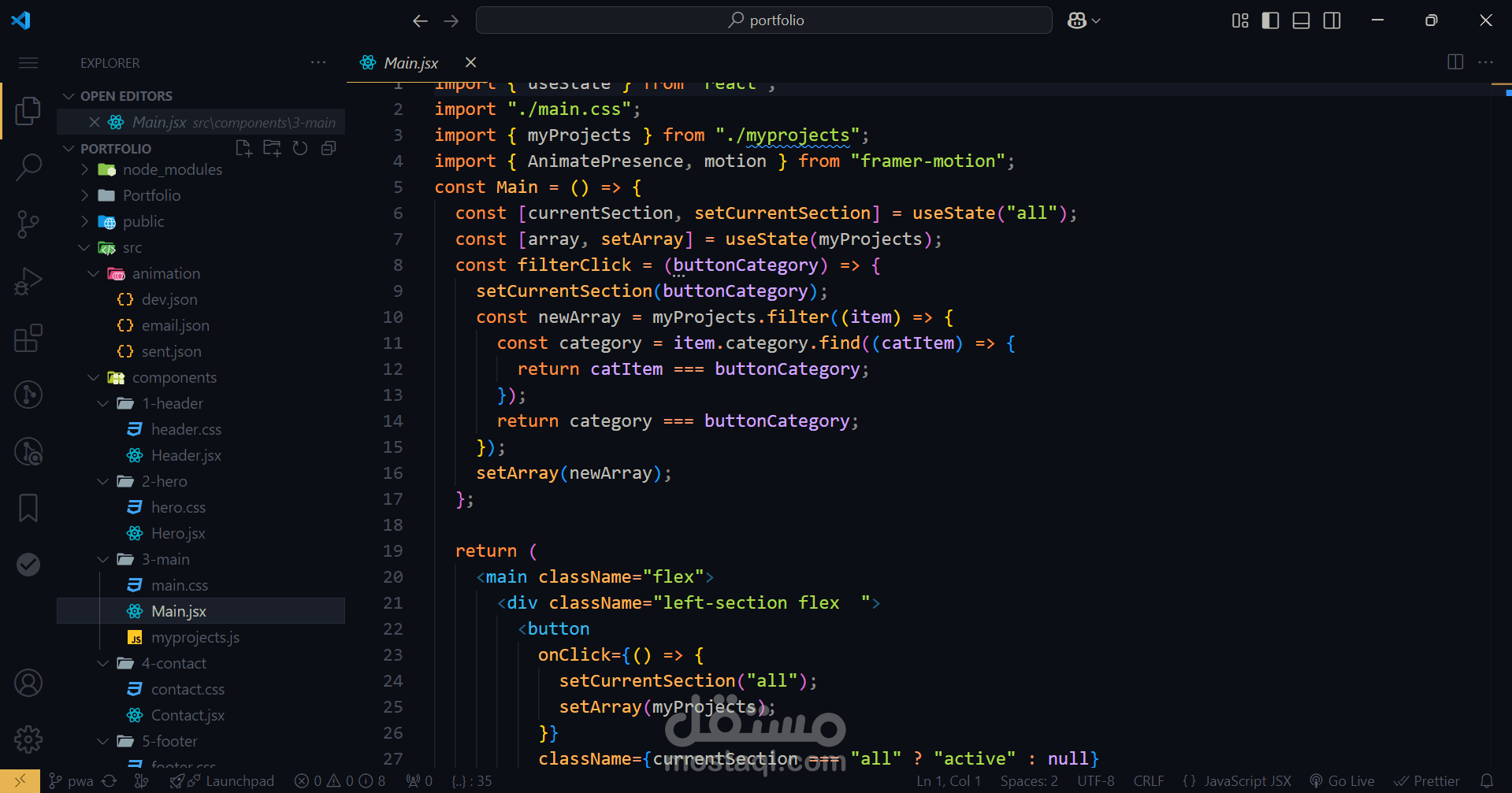Viewport: 1512px width, 793px height.
Task: Open the Bookmarks icon in activity bar
Action: pos(28,508)
